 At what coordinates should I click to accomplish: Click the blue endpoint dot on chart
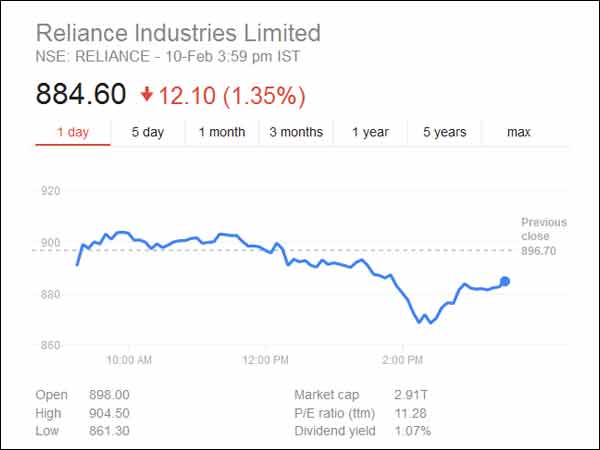tap(505, 281)
